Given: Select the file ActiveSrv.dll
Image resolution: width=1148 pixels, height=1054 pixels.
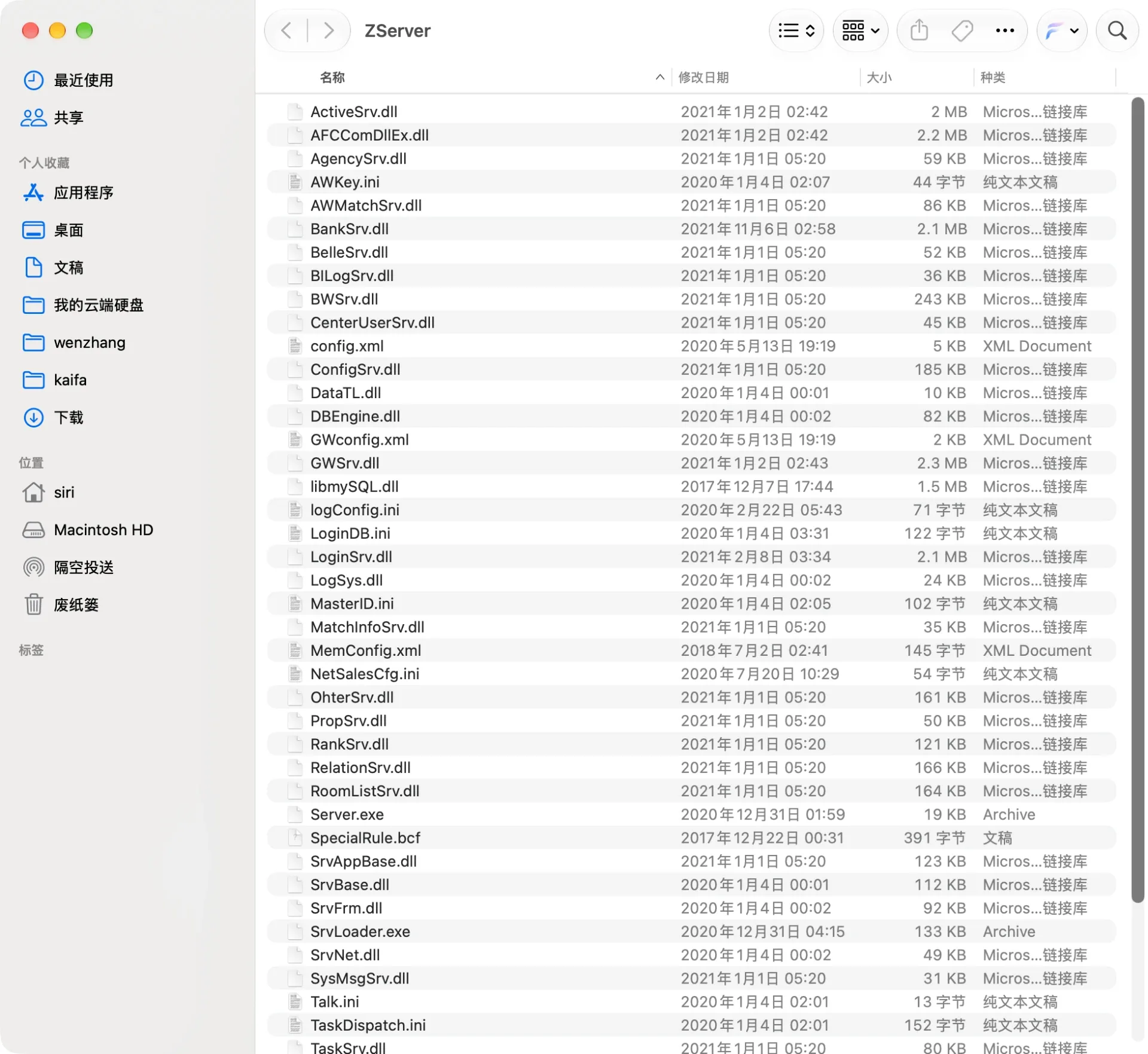Looking at the screenshot, I should coord(691,112).
